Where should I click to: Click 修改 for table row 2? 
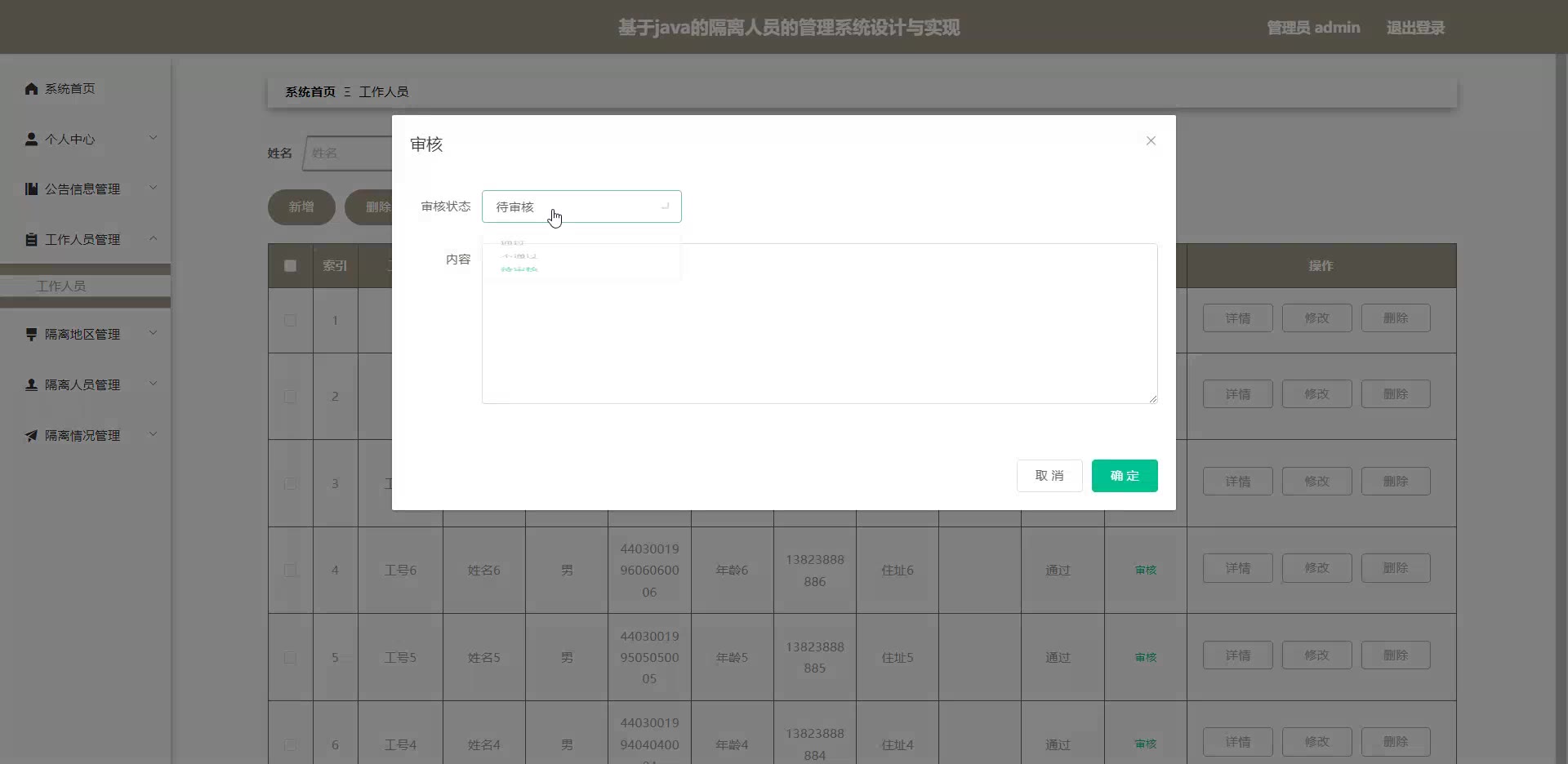(x=1317, y=393)
